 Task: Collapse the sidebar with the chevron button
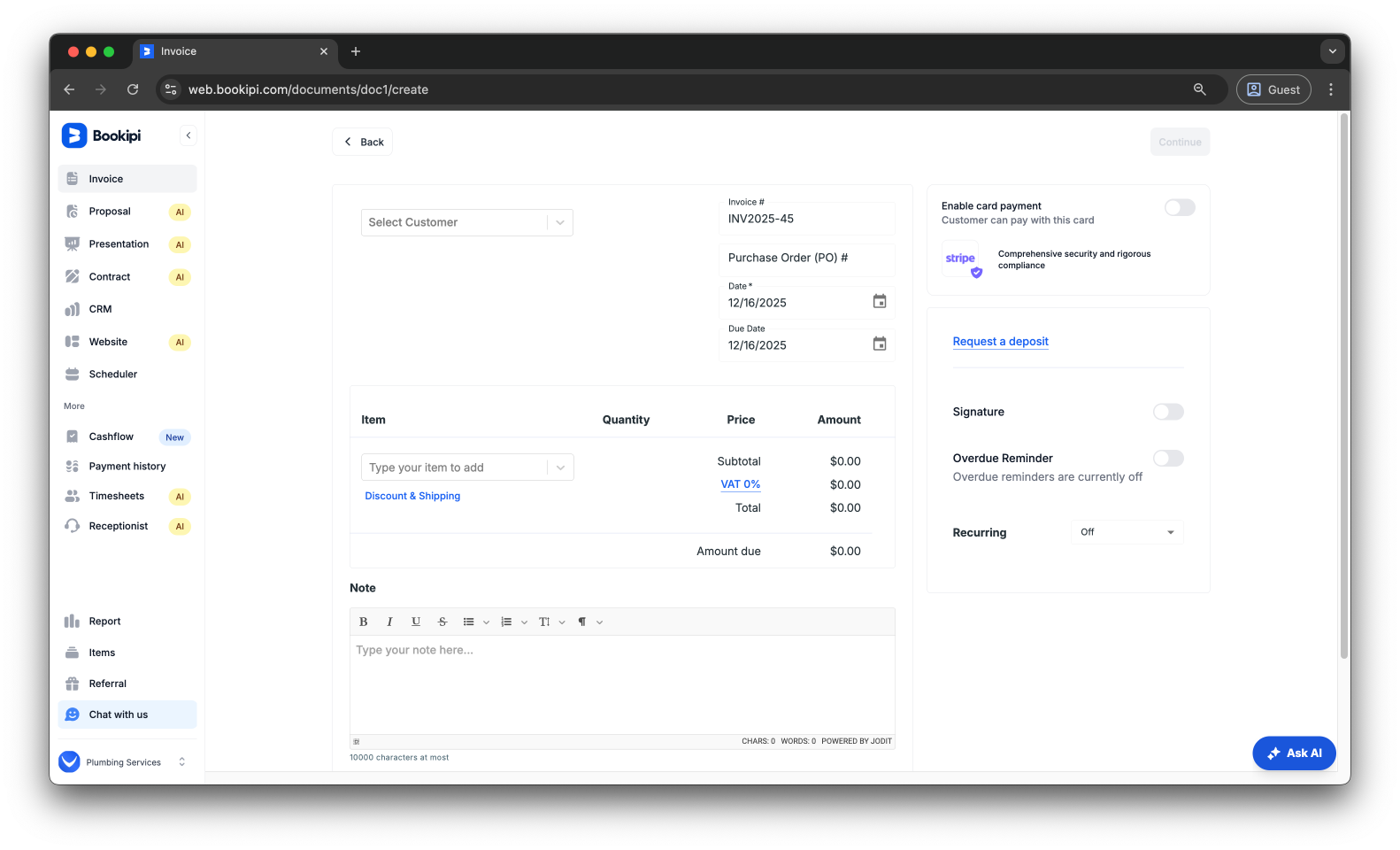pos(188,135)
